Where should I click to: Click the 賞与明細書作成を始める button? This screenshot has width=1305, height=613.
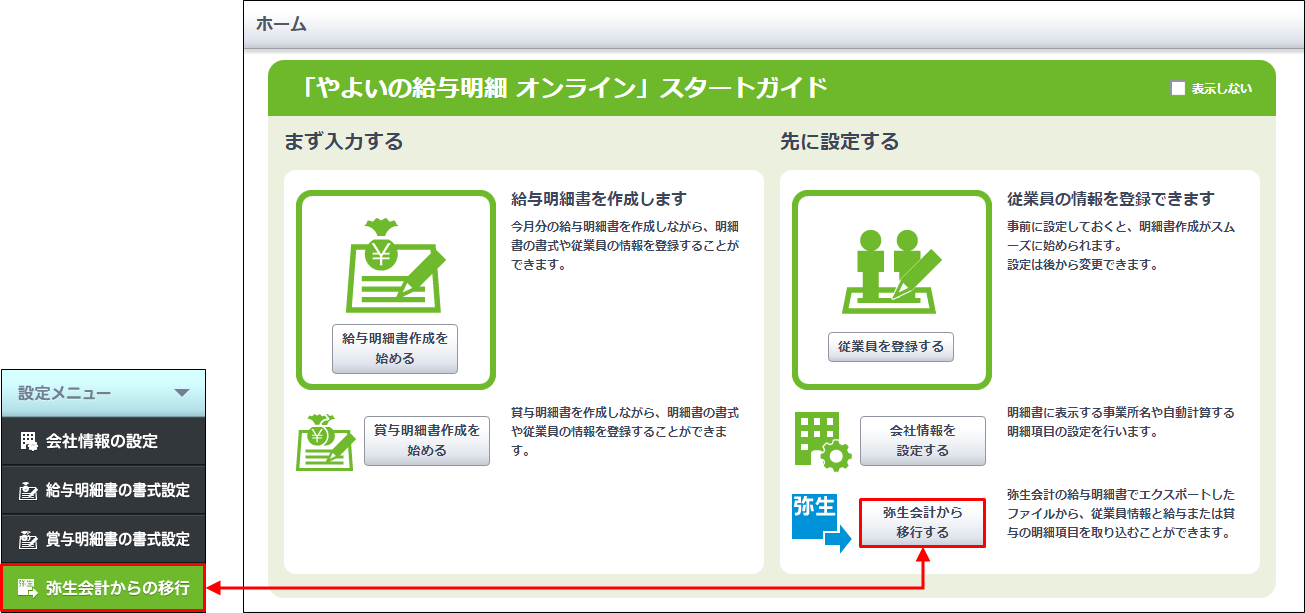click(427, 440)
